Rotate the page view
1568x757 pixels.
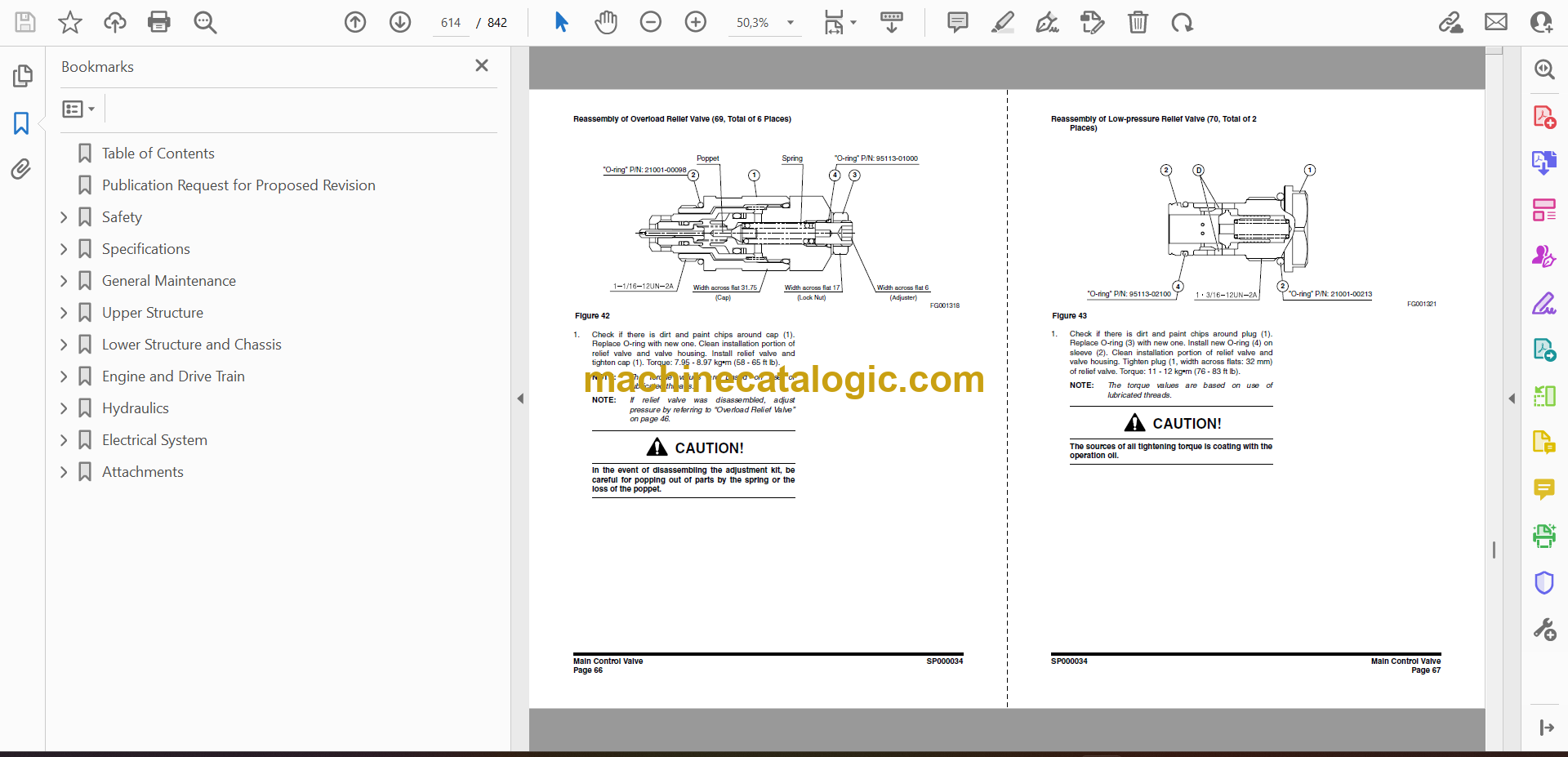(x=1182, y=22)
